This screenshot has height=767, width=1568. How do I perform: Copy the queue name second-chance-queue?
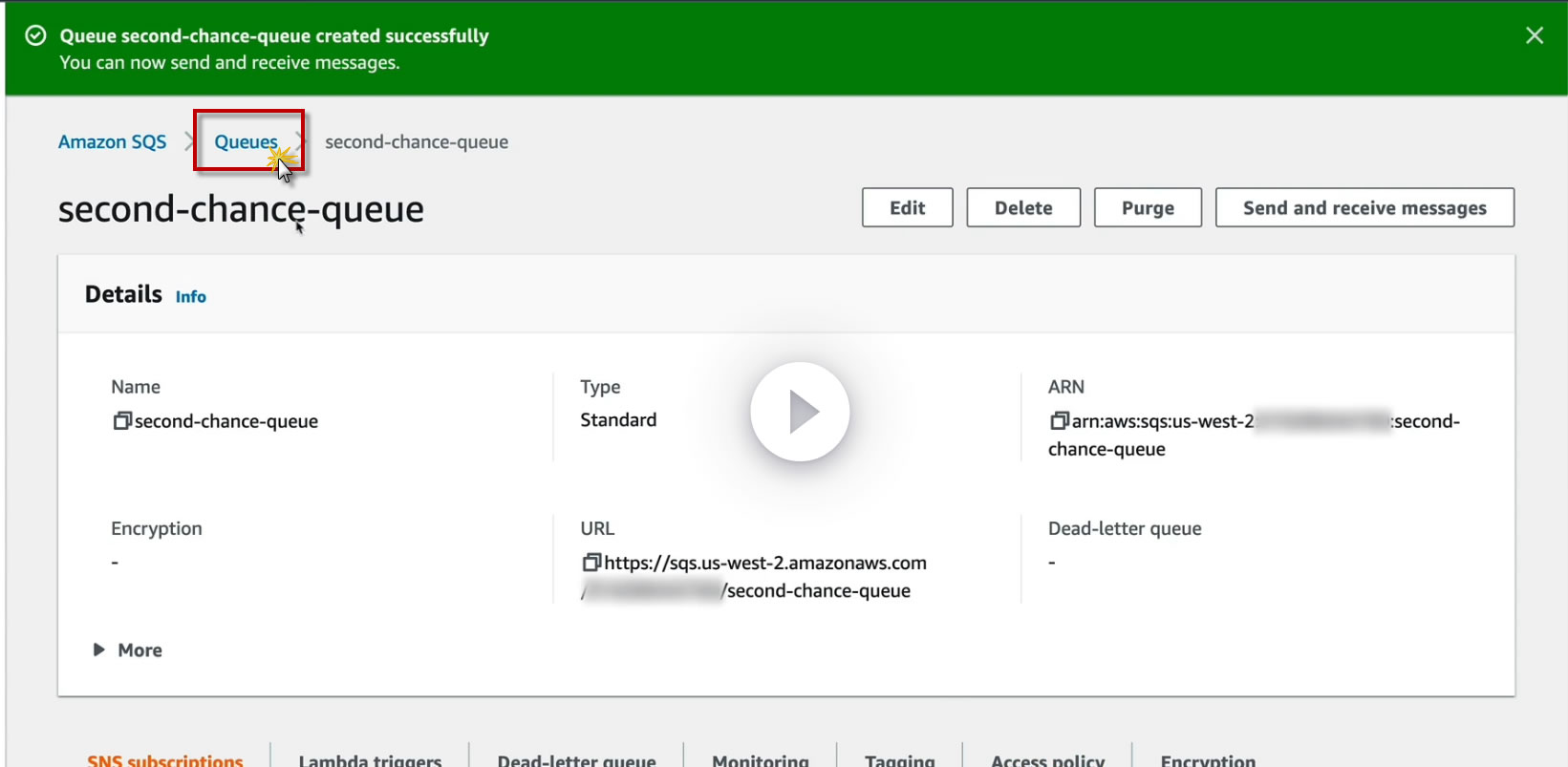pyautogui.click(x=121, y=421)
